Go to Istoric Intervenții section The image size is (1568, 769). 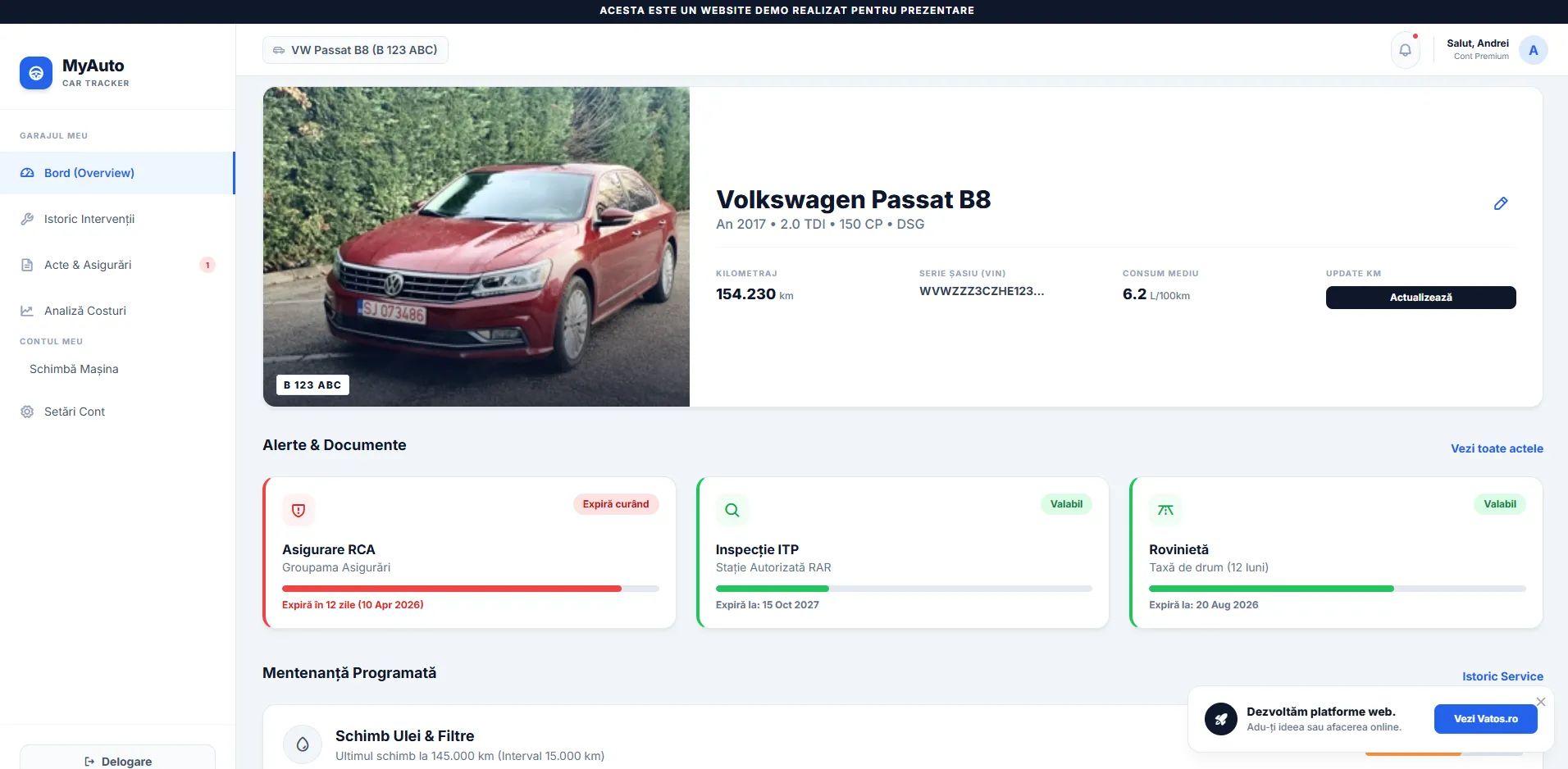[89, 219]
